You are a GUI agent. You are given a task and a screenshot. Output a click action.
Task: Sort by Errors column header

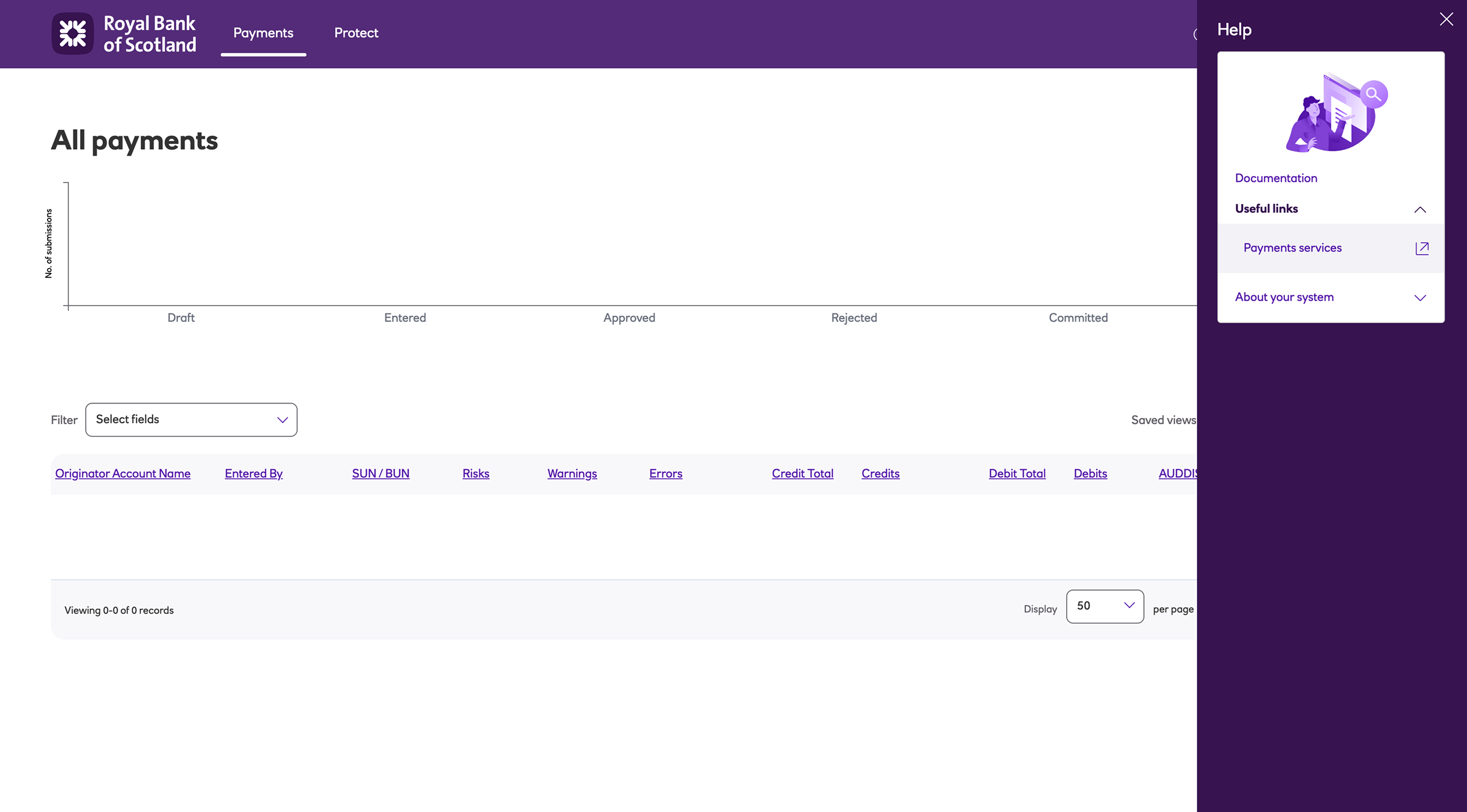[x=665, y=474]
